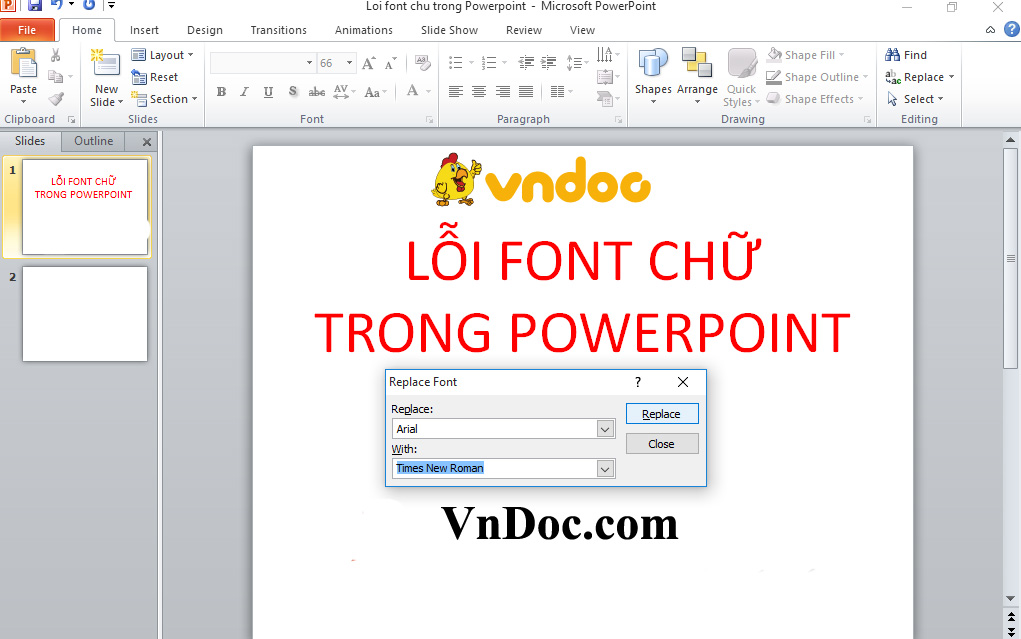
Task: Click Replace in the Replace Font dialog
Action: pos(661,413)
